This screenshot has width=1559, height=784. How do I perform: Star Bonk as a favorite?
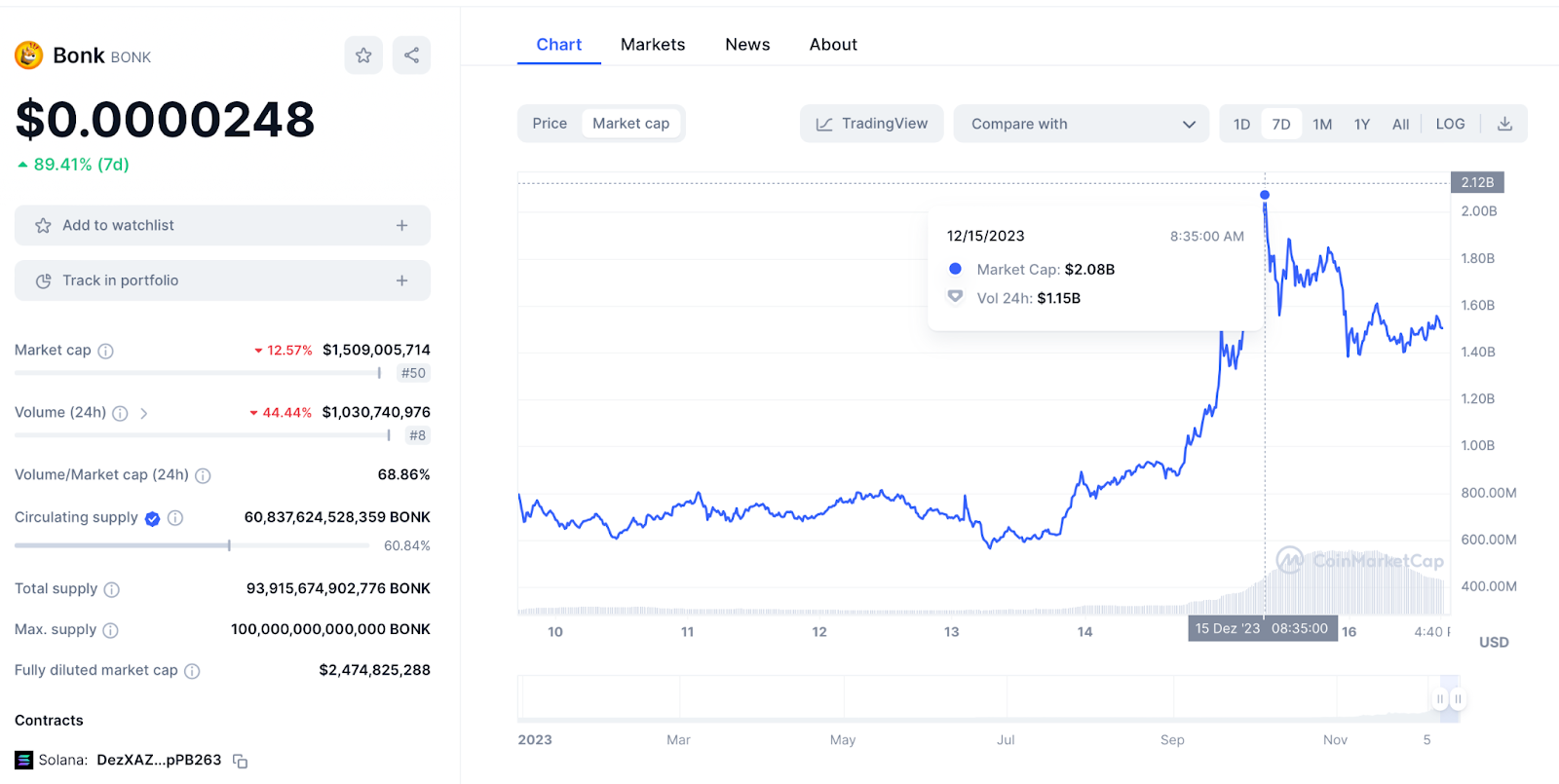pyautogui.click(x=363, y=56)
